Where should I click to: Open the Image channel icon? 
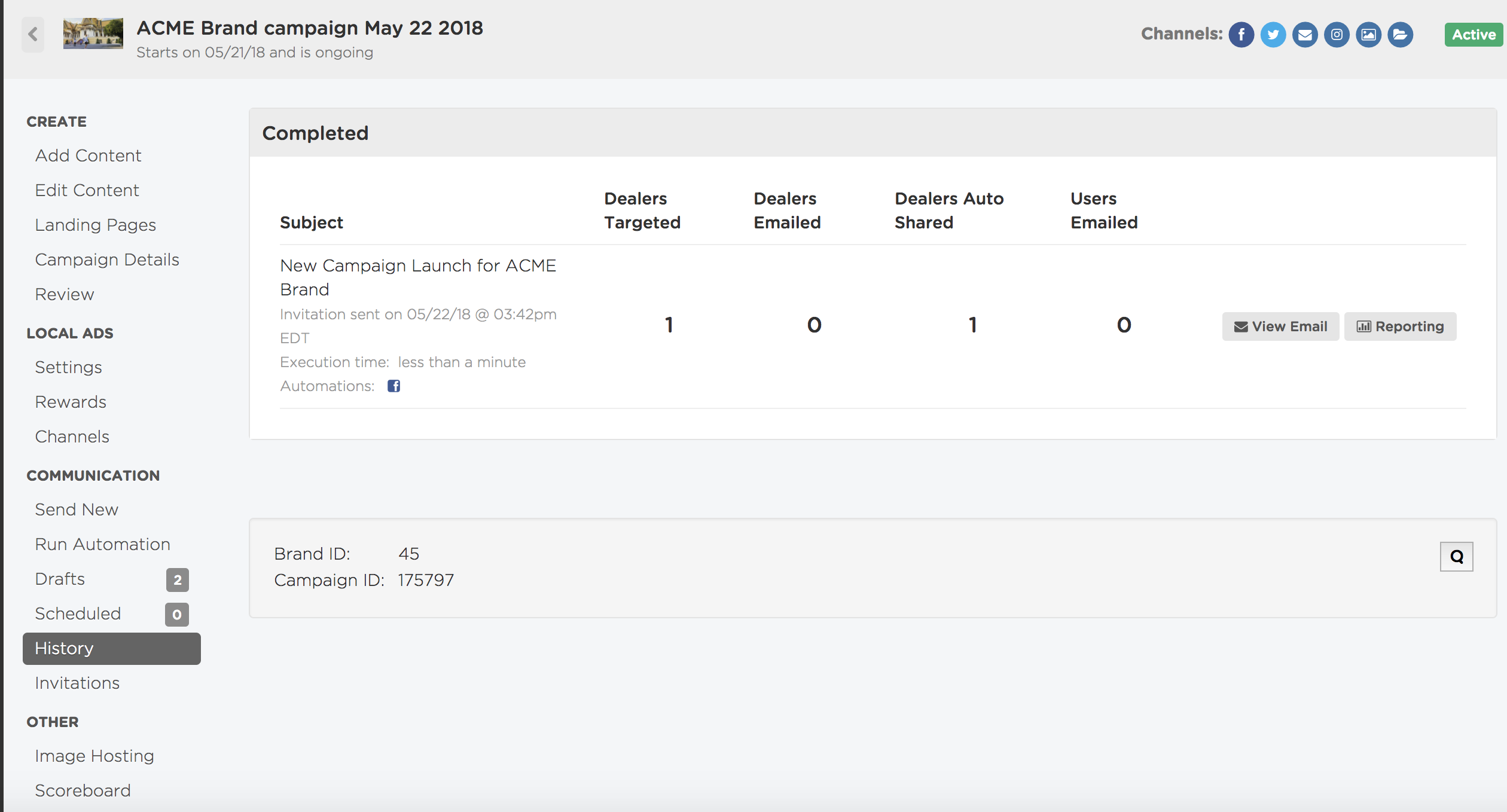point(1368,35)
